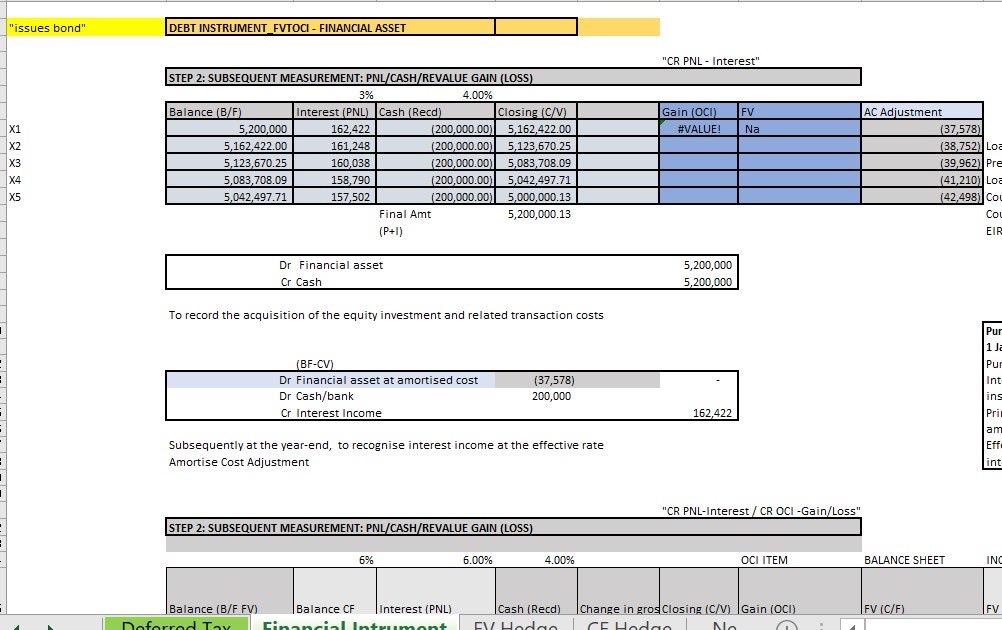Screen dimensions: 1002x630
Task: Select the #VALUE! error cell
Action: [x=697, y=128]
